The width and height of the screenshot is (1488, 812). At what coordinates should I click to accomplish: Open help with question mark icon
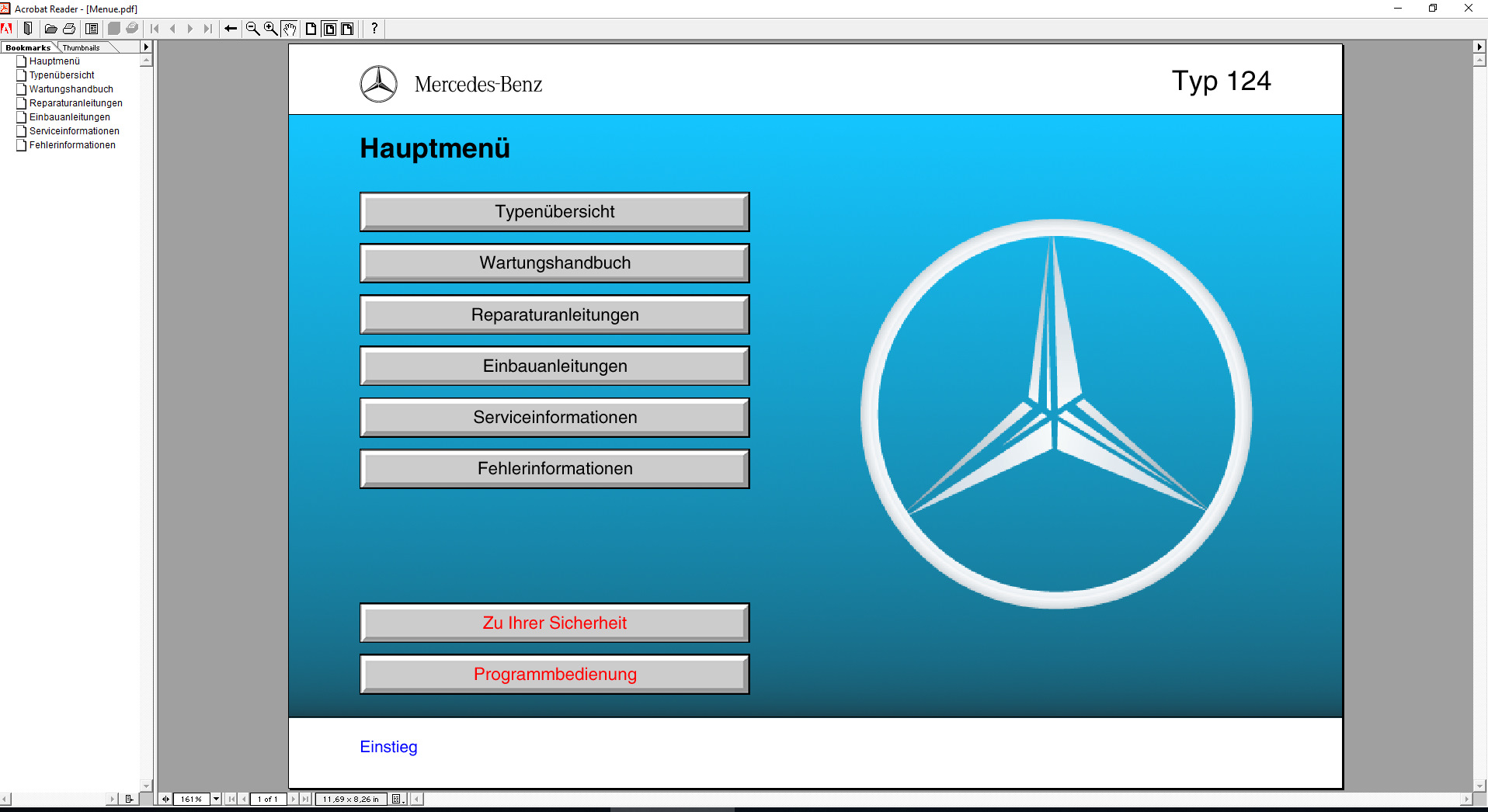click(x=374, y=29)
